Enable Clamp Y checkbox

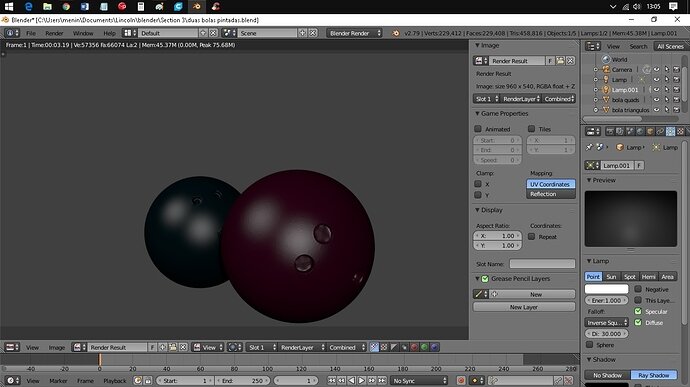478,195
